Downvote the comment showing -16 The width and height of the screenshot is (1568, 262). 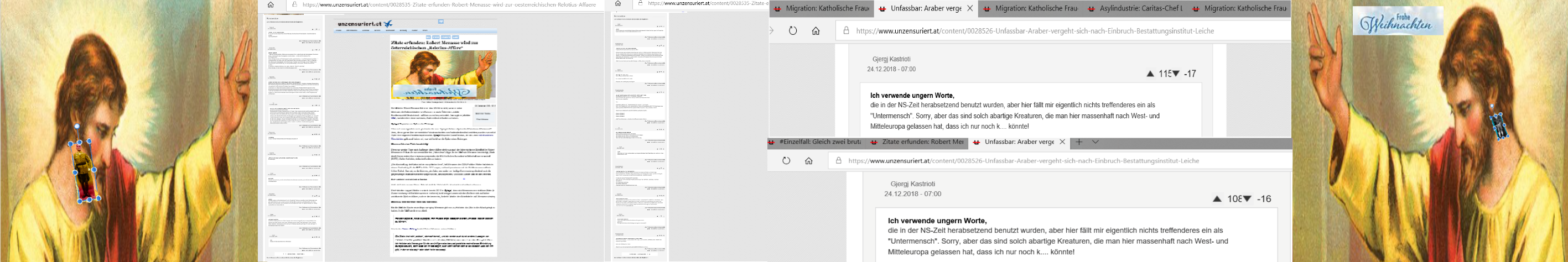point(1247,199)
